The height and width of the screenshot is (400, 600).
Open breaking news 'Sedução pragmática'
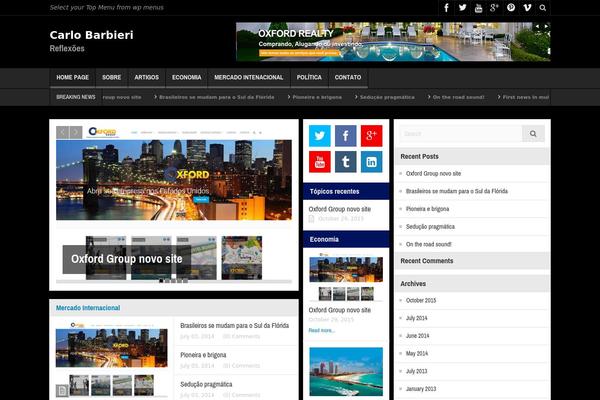click(387, 97)
